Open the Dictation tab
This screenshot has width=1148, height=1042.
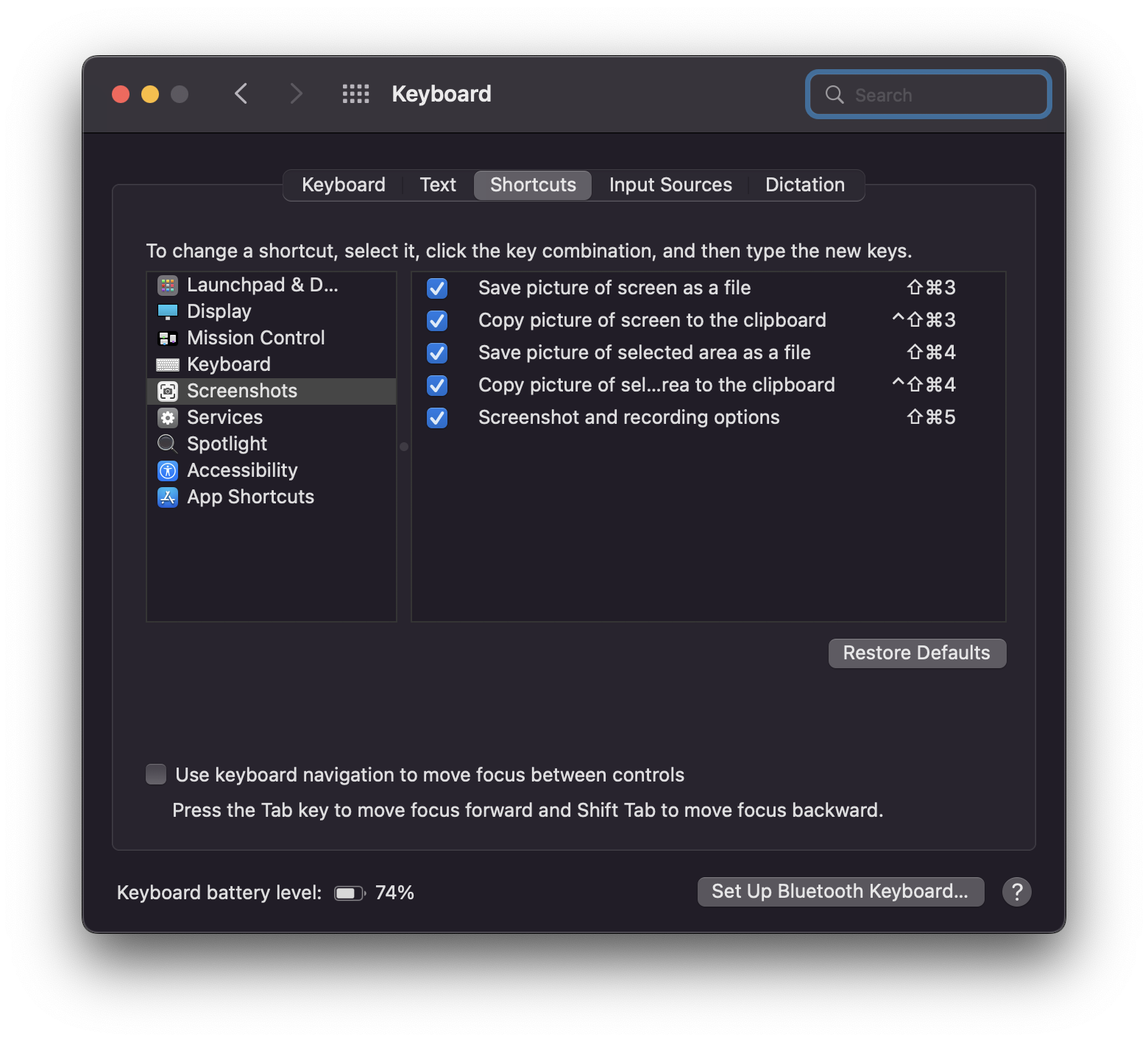[x=804, y=185]
